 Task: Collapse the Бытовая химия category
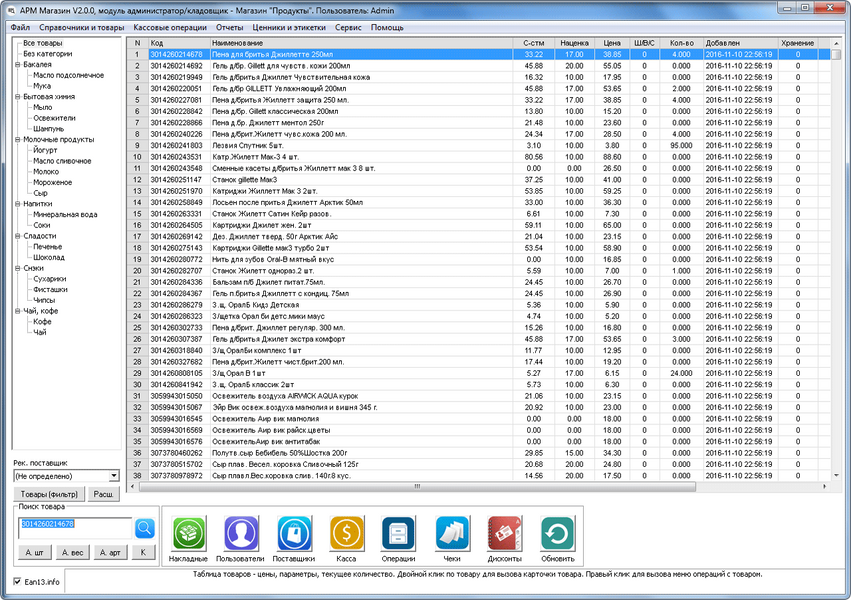17,97
